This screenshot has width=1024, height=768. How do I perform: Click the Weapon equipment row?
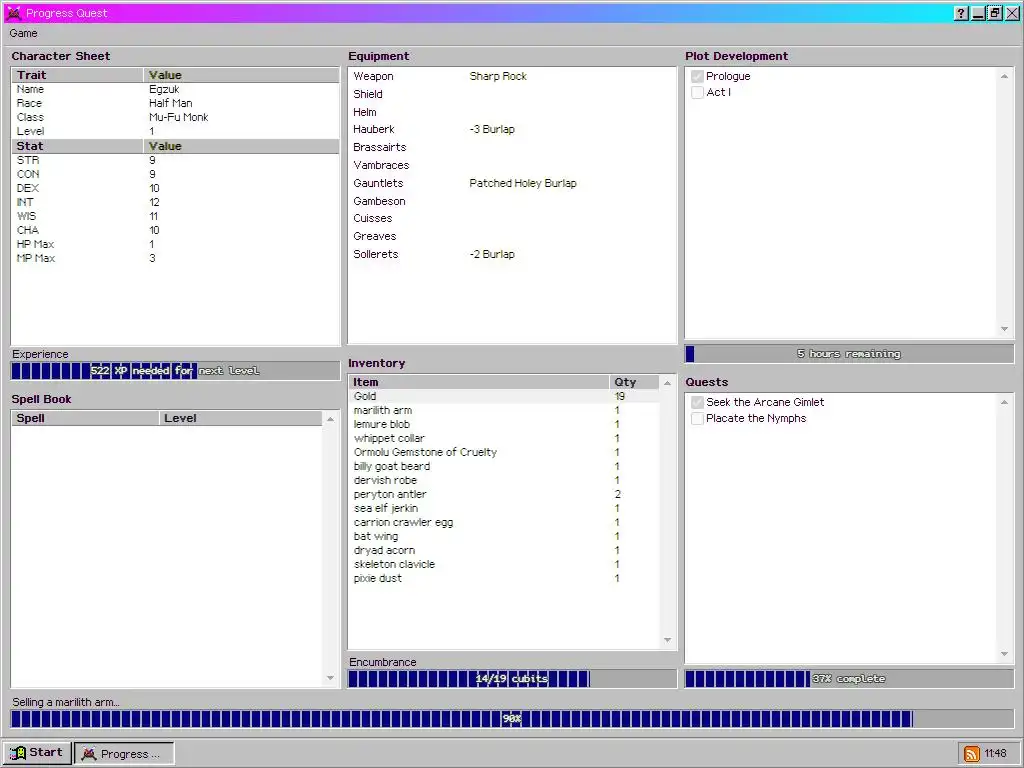(512, 76)
